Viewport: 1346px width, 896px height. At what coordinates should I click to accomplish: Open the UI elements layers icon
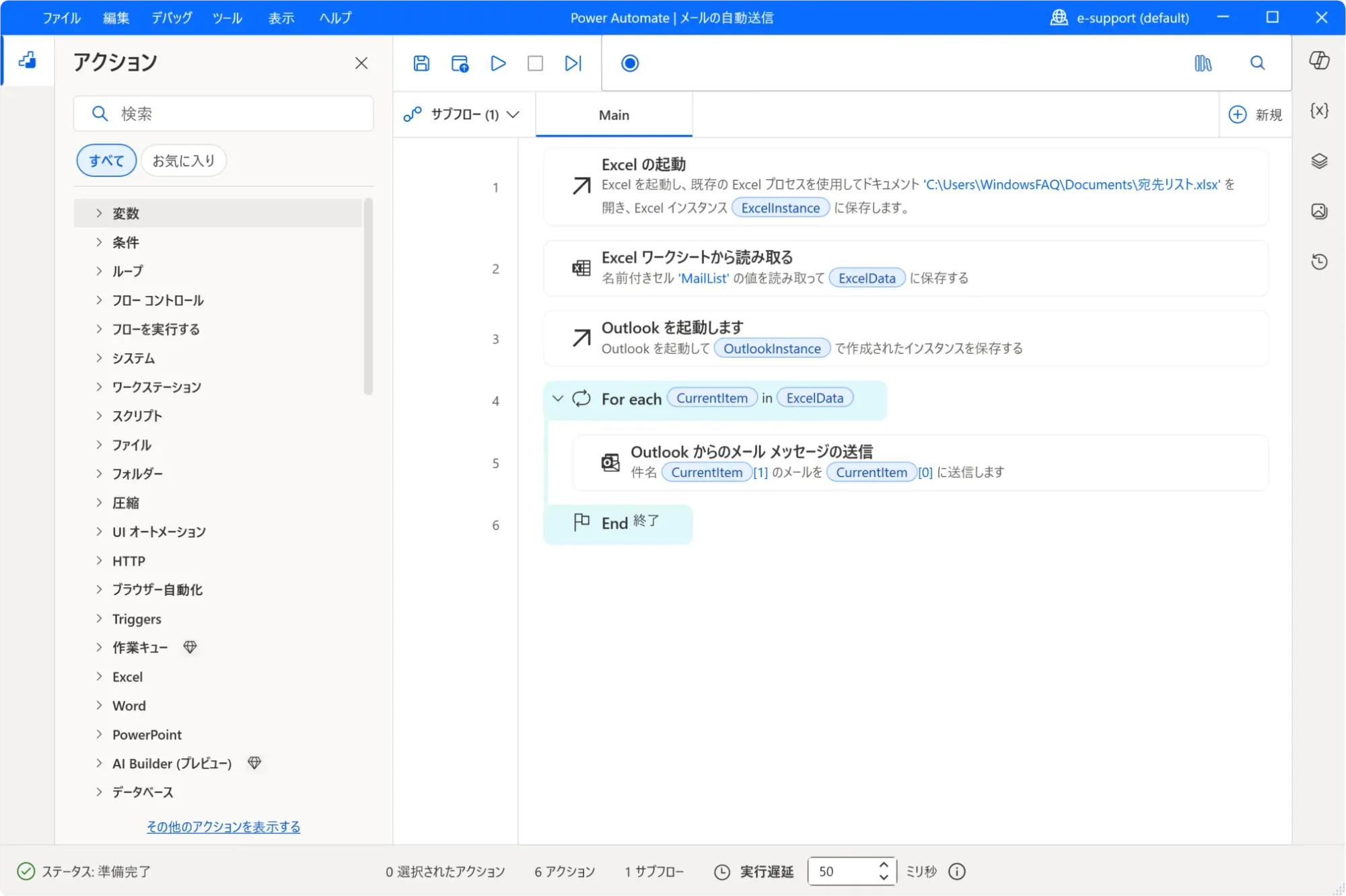(1319, 161)
